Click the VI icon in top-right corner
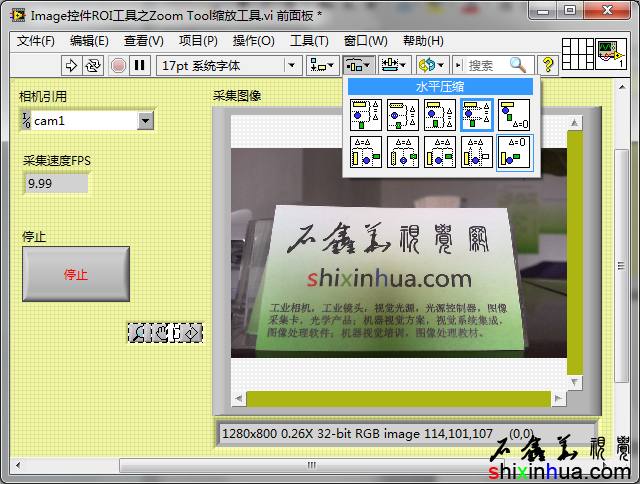 [610, 54]
